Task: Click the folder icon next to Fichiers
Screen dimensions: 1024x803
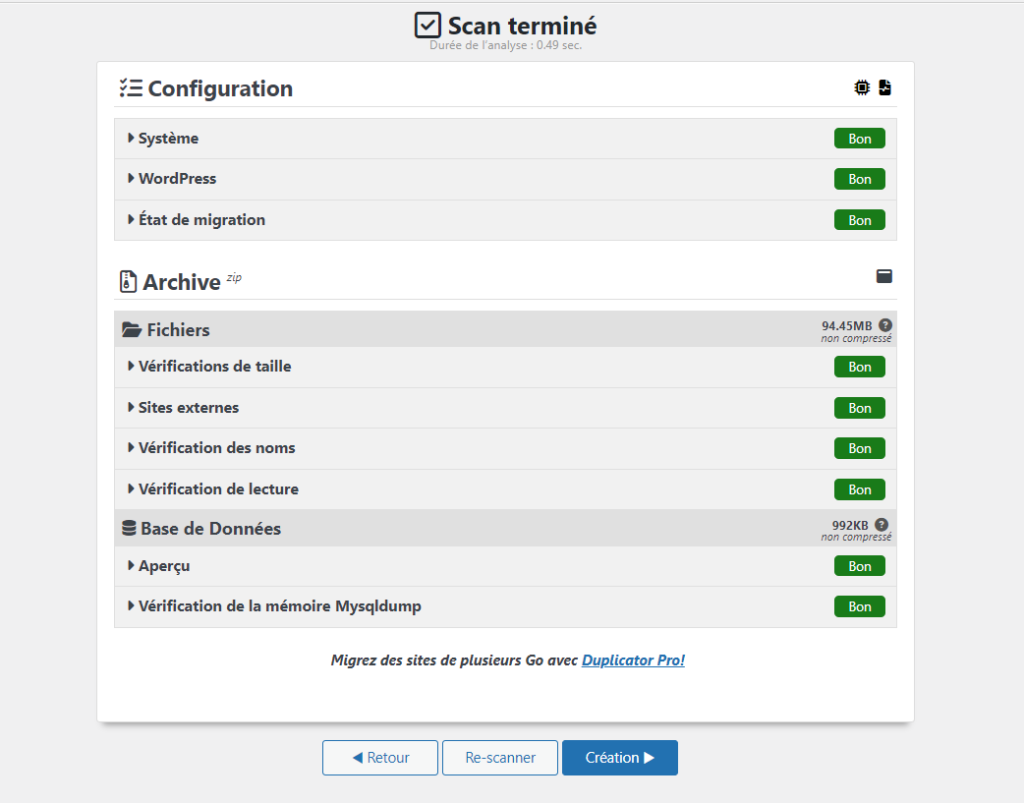Action: (x=133, y=329)
